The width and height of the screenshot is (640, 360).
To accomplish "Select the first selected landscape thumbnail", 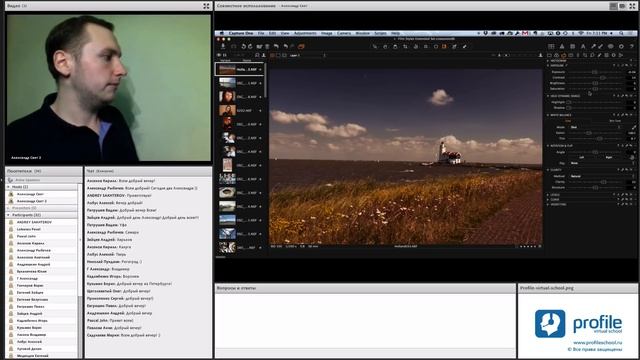I will point(227,69).
